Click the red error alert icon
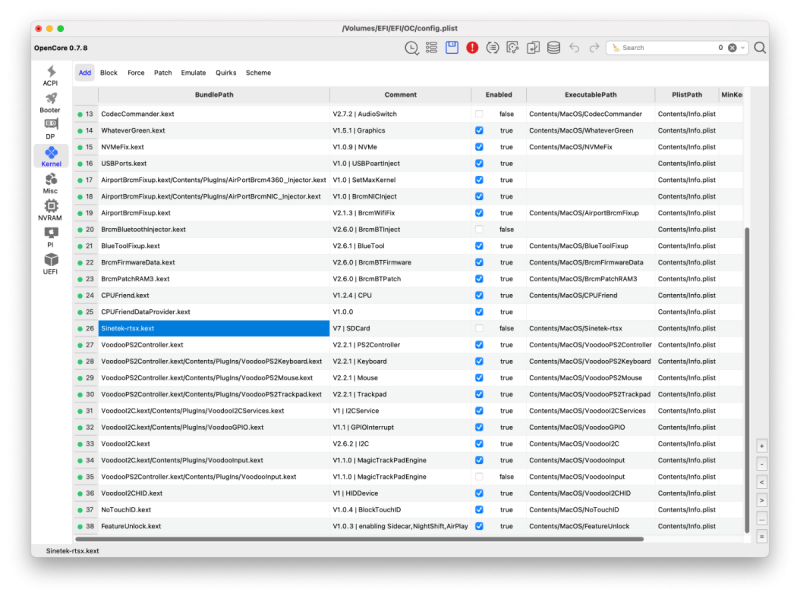Viewport: 800px width, 598px height. [x=471, y=47]
